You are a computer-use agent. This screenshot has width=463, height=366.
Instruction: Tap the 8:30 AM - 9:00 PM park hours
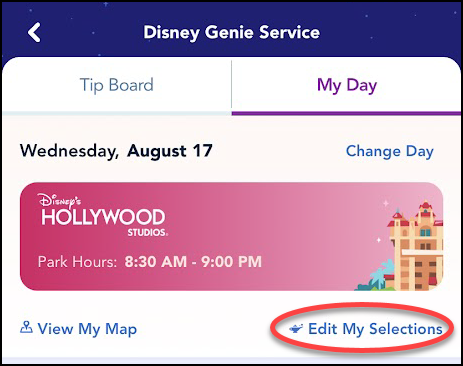coord(193,262)
